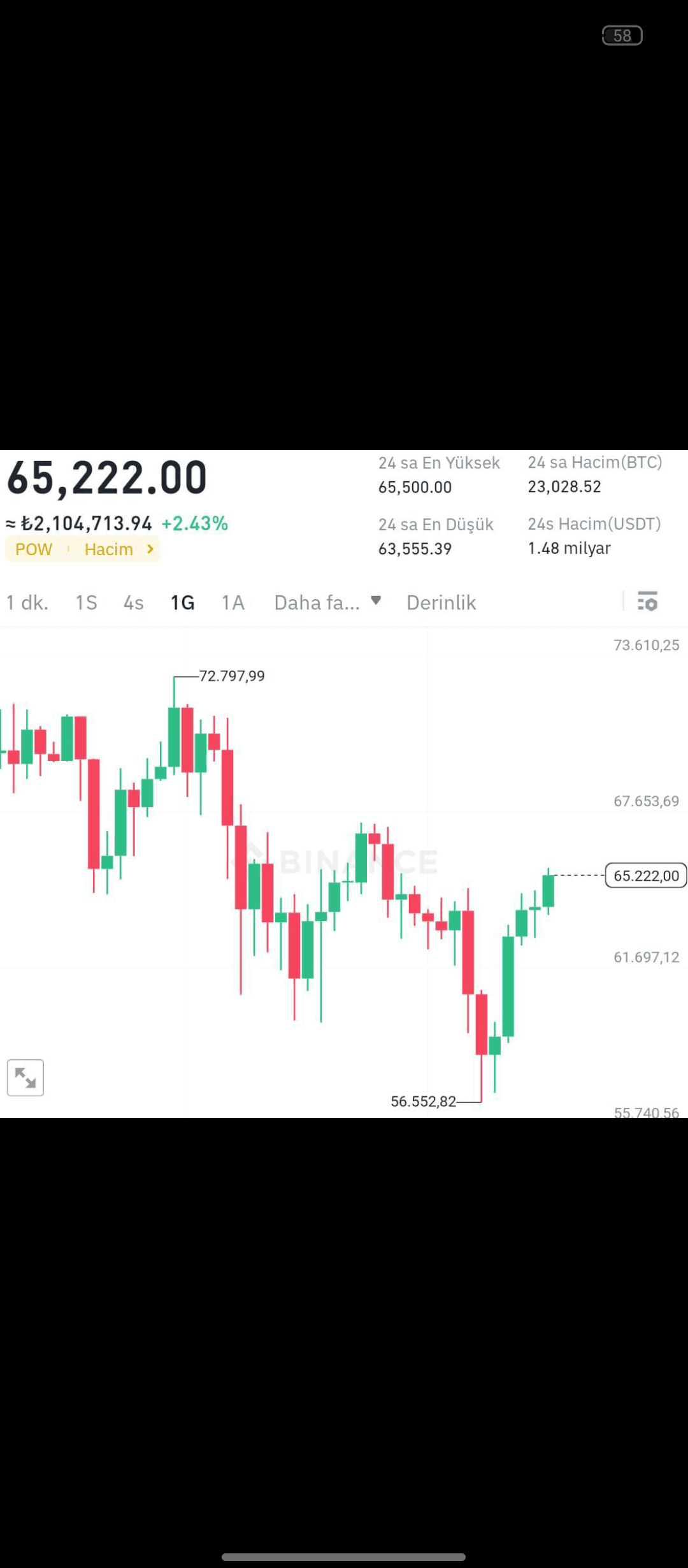Expand the Daha fa... arrow for more intervals
Image resolution: width=688 pixels, height=1568 pixels.
click(x=376, y=602)
